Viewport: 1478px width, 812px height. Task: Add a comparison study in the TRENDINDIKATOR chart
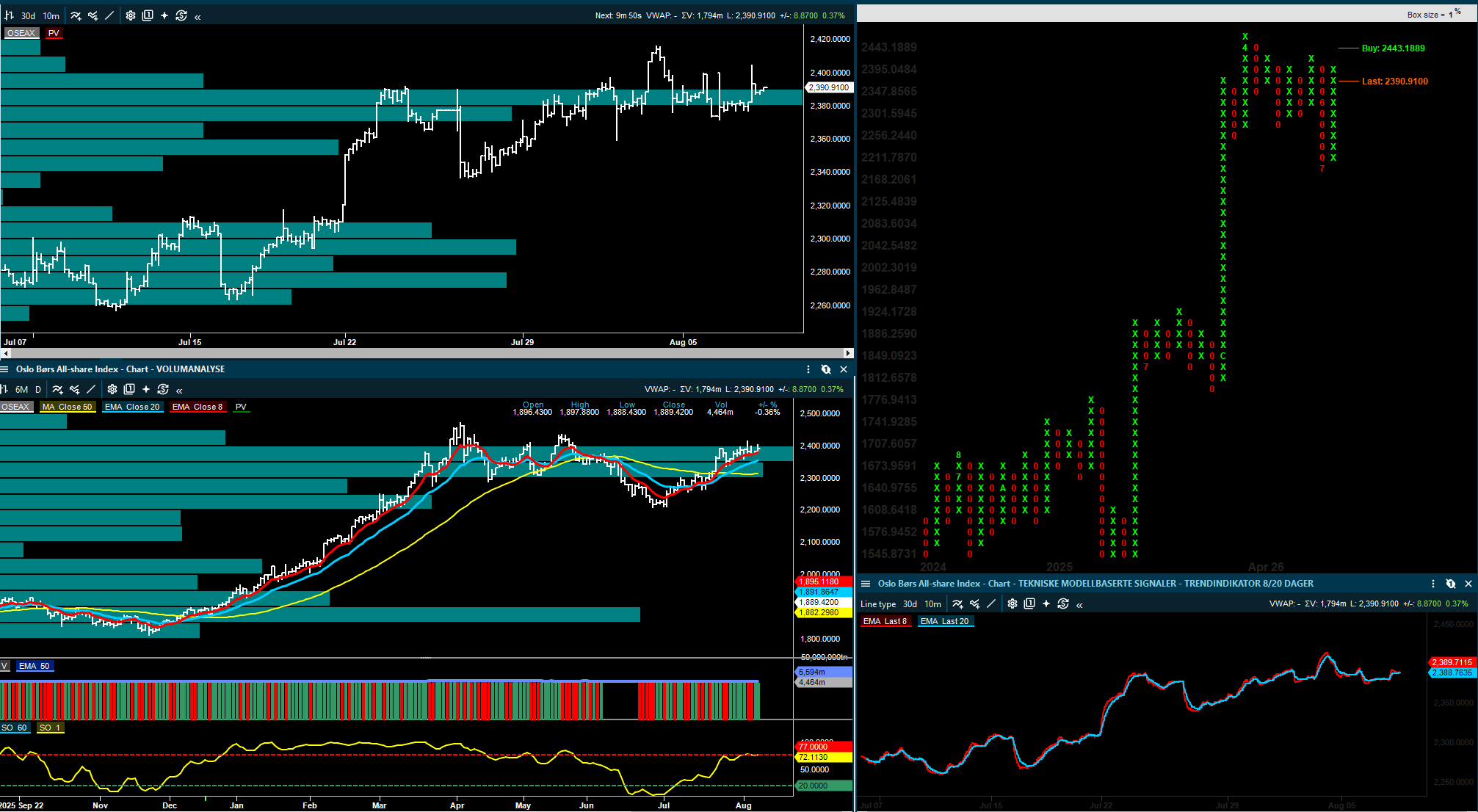974,603
